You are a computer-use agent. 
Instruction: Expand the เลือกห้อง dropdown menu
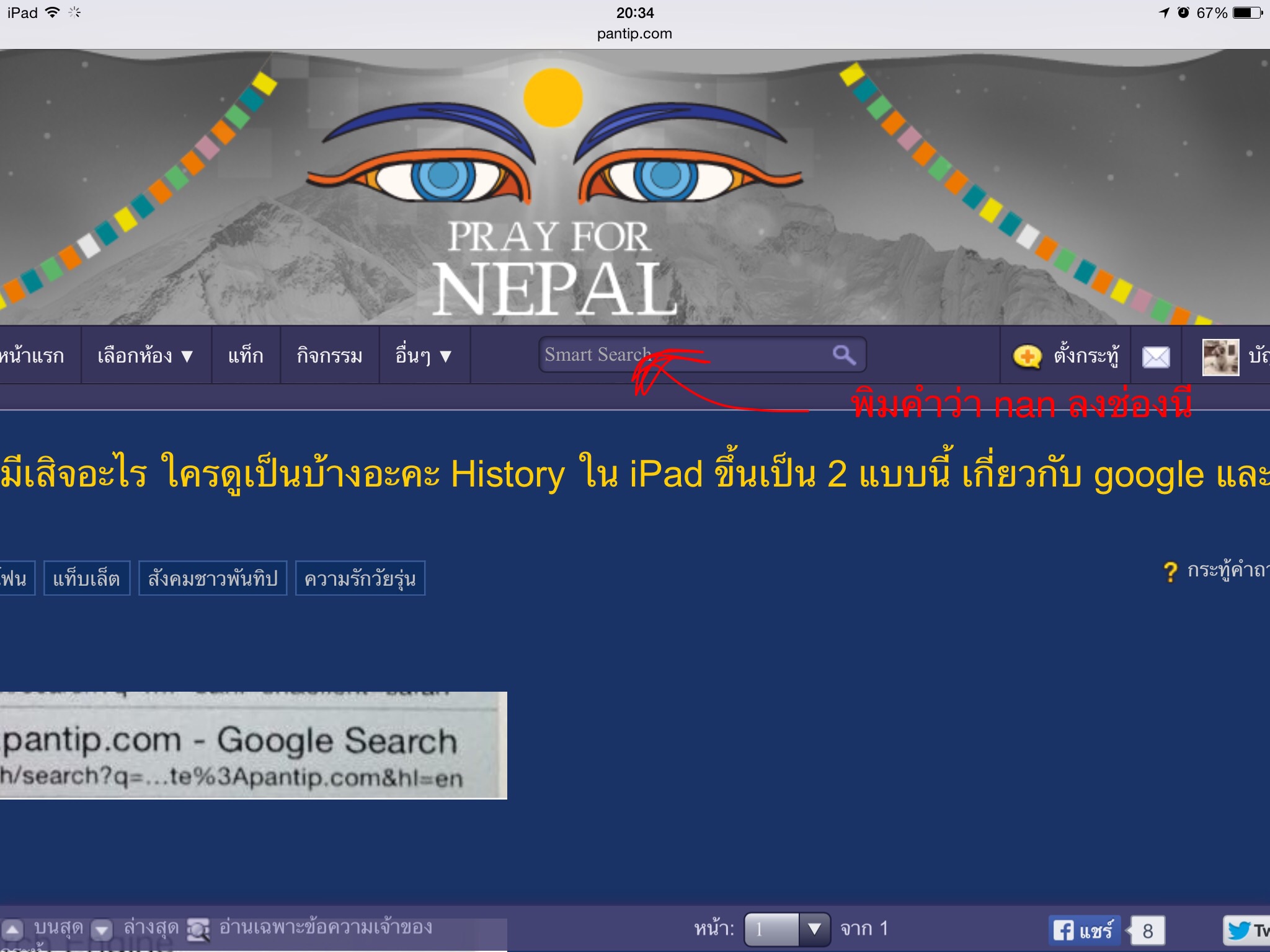point(146,356)
